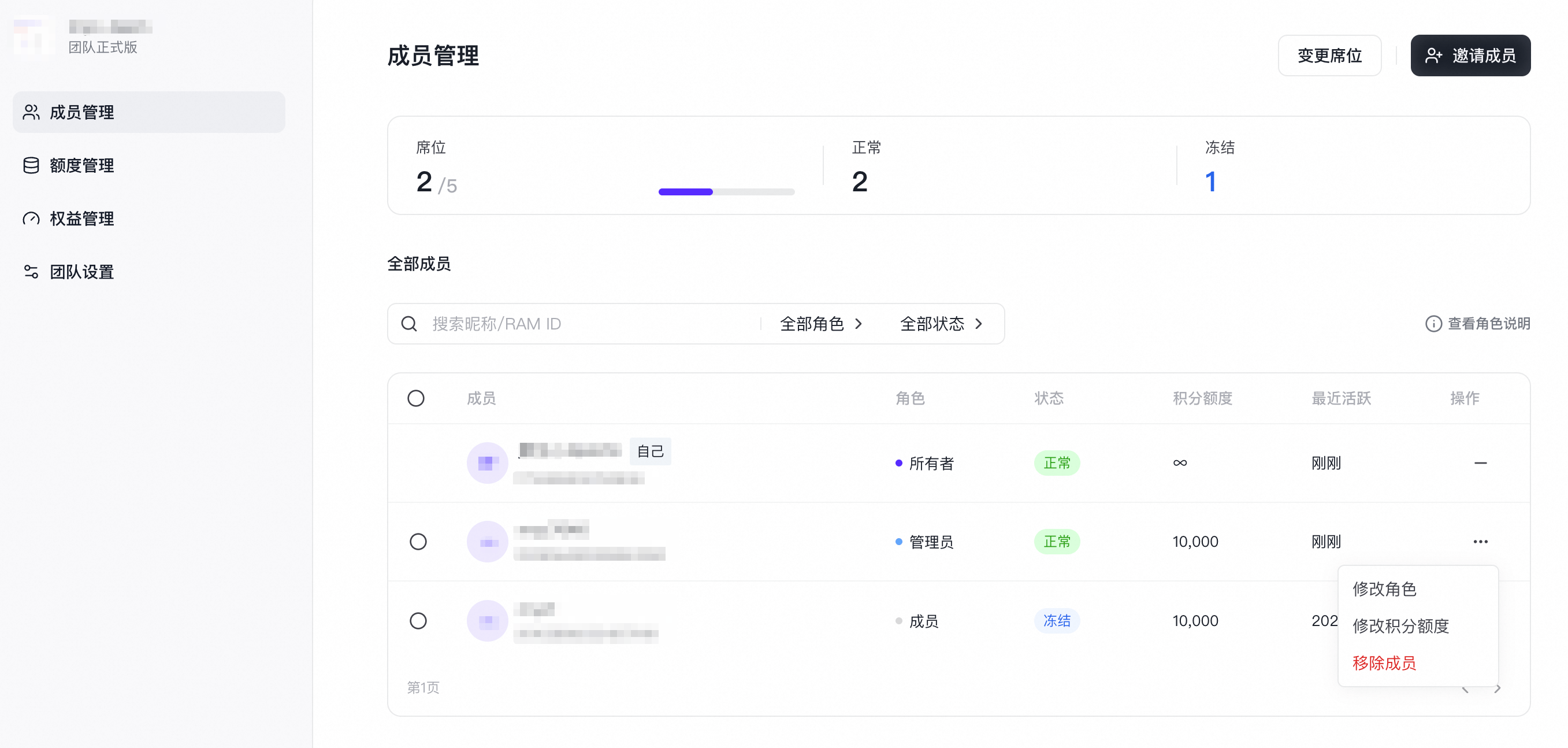The width and height of the screenshot is (1568, 748).
Task: Select the 管理员 member row checkbox
Action: tap(418, 542)
